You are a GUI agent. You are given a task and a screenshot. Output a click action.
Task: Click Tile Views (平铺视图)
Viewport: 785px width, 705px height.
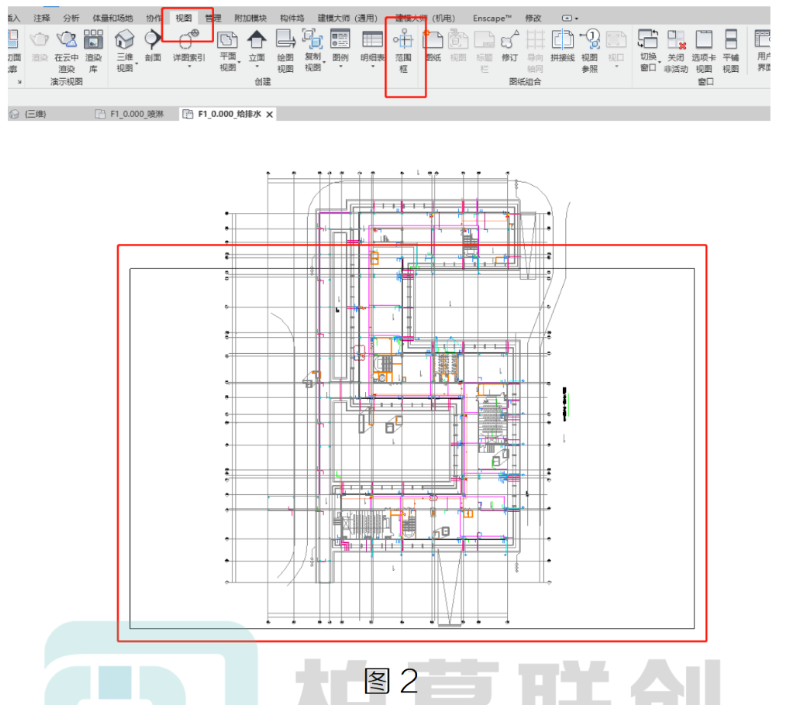pos(731,50)
